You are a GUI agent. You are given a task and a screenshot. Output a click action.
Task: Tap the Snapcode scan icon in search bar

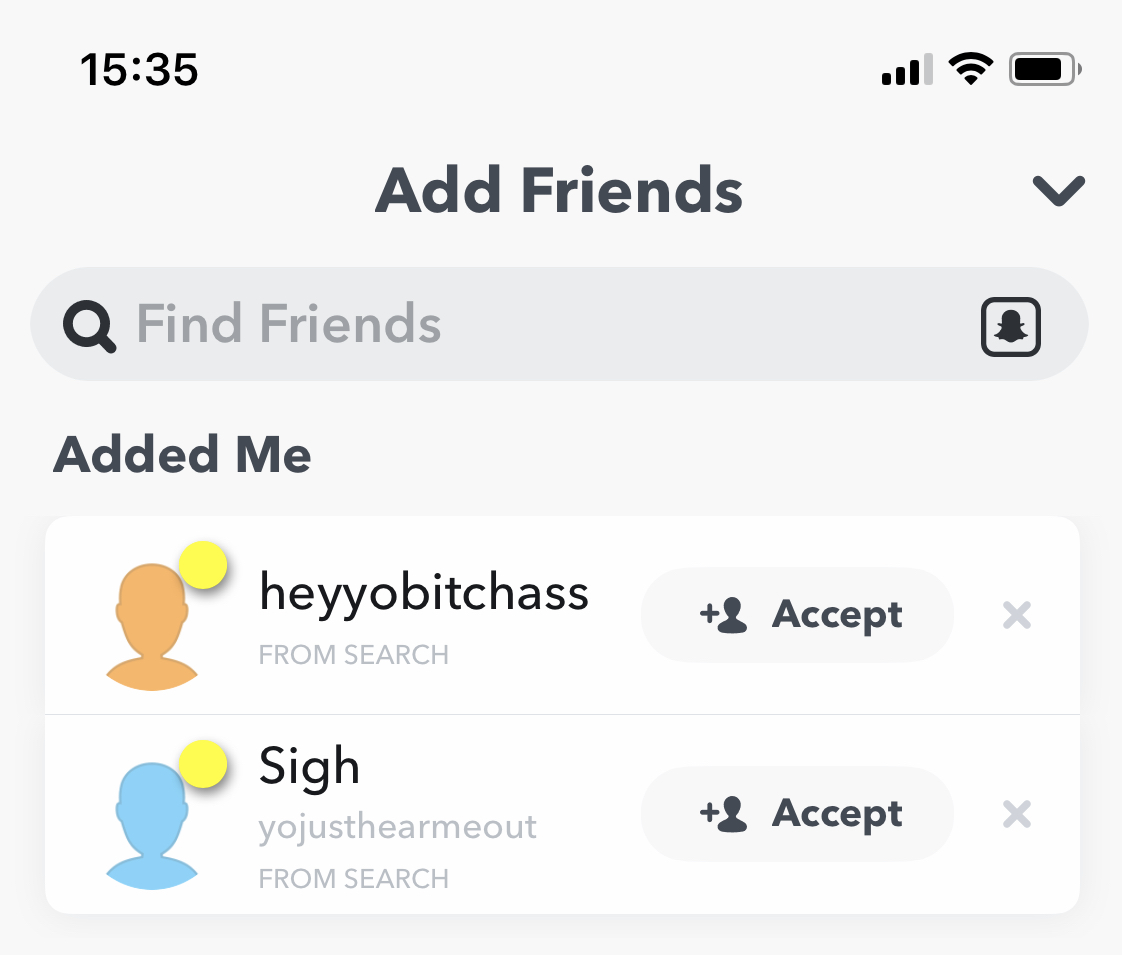pyautogui.click(x=1010, y=326)
